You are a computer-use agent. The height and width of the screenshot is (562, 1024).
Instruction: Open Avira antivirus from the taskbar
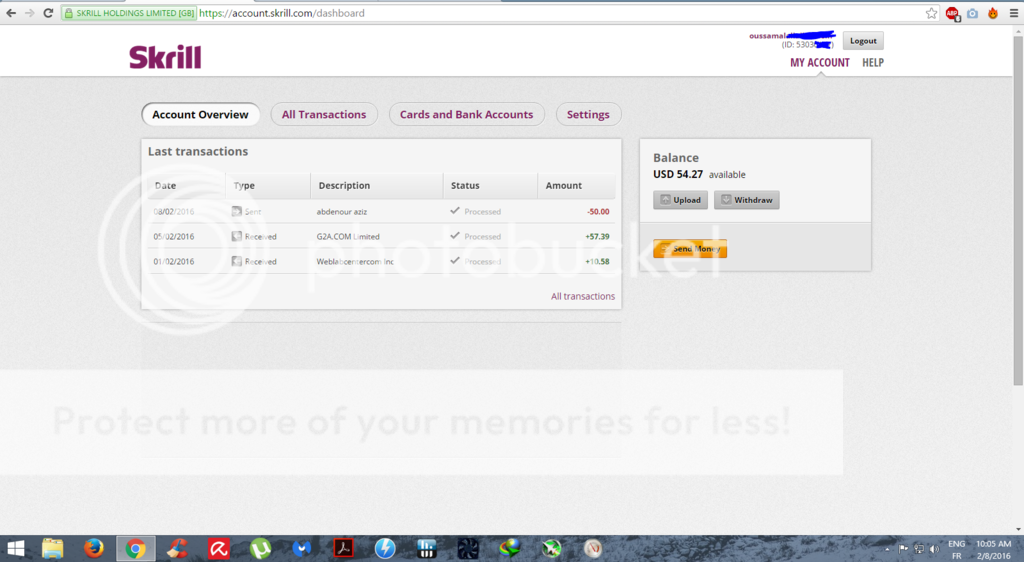pos(219,549)
